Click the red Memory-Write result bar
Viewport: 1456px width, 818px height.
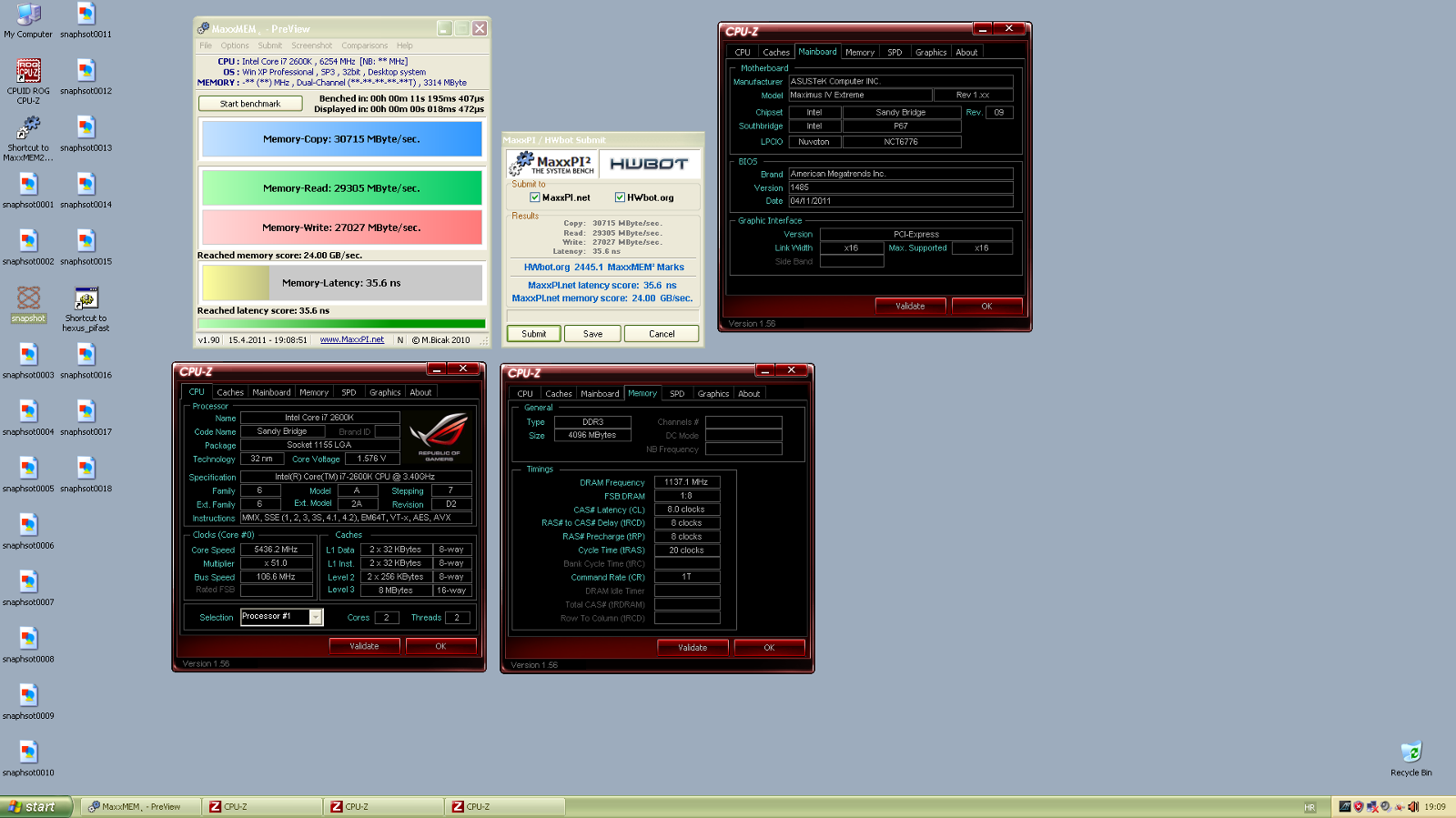(341, 227)
